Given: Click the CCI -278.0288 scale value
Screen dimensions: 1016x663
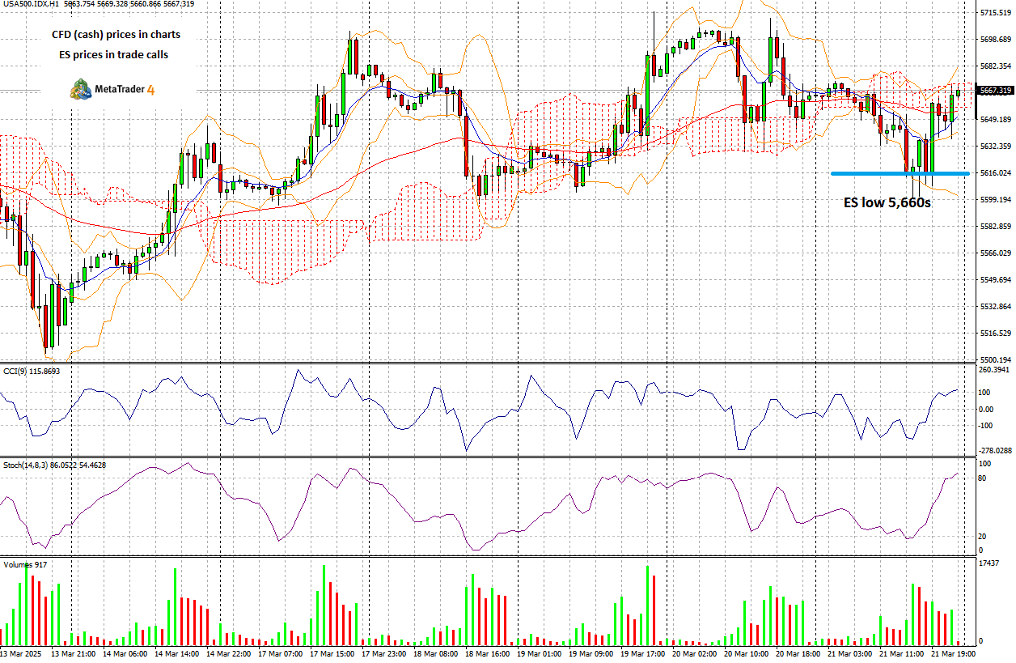Looking at the screenshot, I should tap(995, 450).
